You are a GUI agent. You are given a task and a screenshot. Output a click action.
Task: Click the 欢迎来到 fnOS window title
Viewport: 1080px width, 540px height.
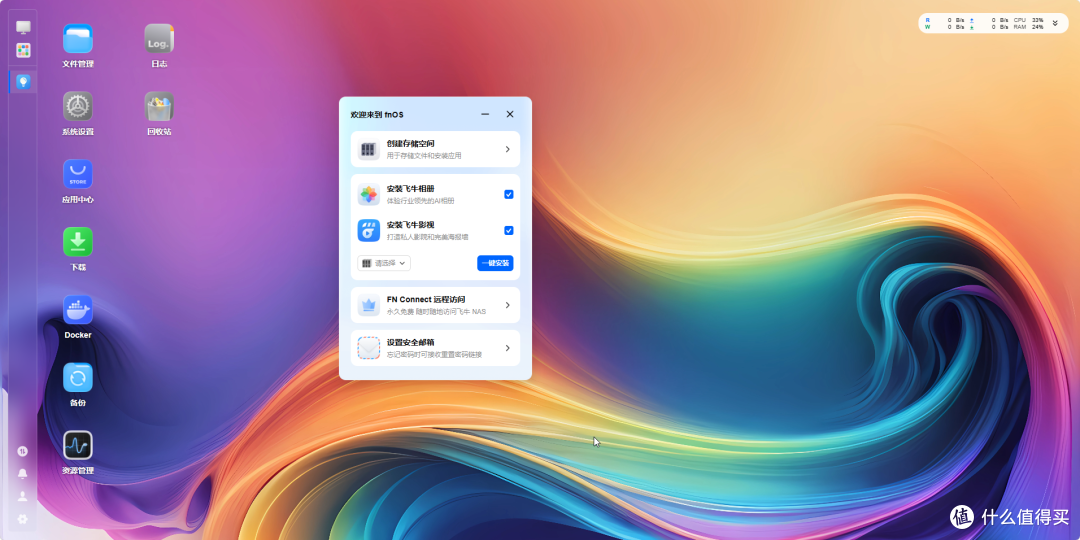(377, 114)
